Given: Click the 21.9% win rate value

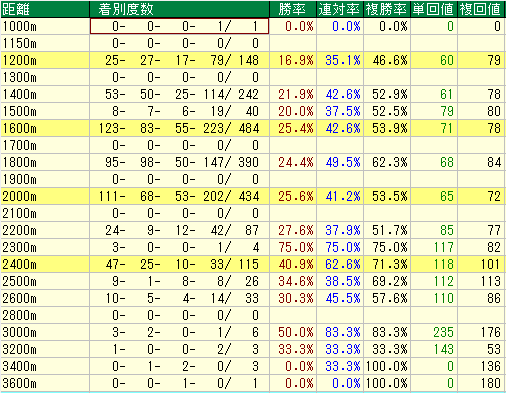Looking at the screenshot, I should click(296, 94).
